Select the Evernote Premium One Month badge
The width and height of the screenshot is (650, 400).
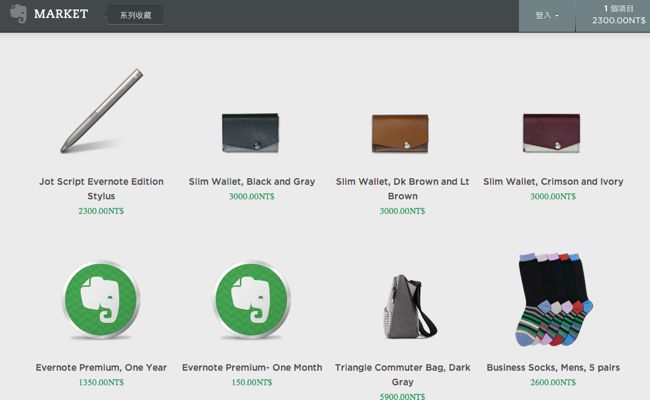pyautogui.click(x=252, y=299)
